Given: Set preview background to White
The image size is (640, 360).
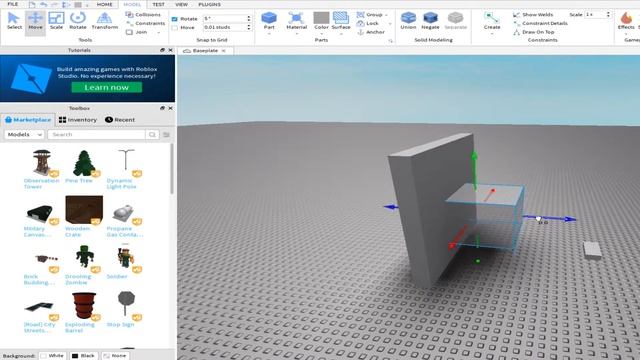Looking at the screenshot, I should click(x=52, y=356).
